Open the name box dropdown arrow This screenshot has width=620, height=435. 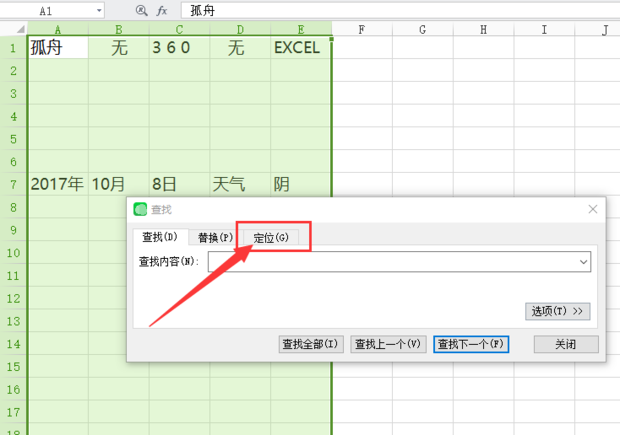tap(98, 10)
